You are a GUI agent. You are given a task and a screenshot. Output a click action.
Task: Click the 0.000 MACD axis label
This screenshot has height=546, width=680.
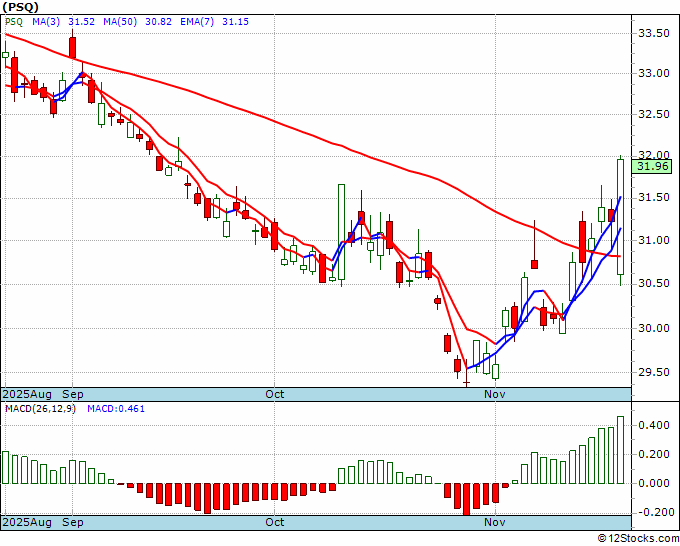654,483
